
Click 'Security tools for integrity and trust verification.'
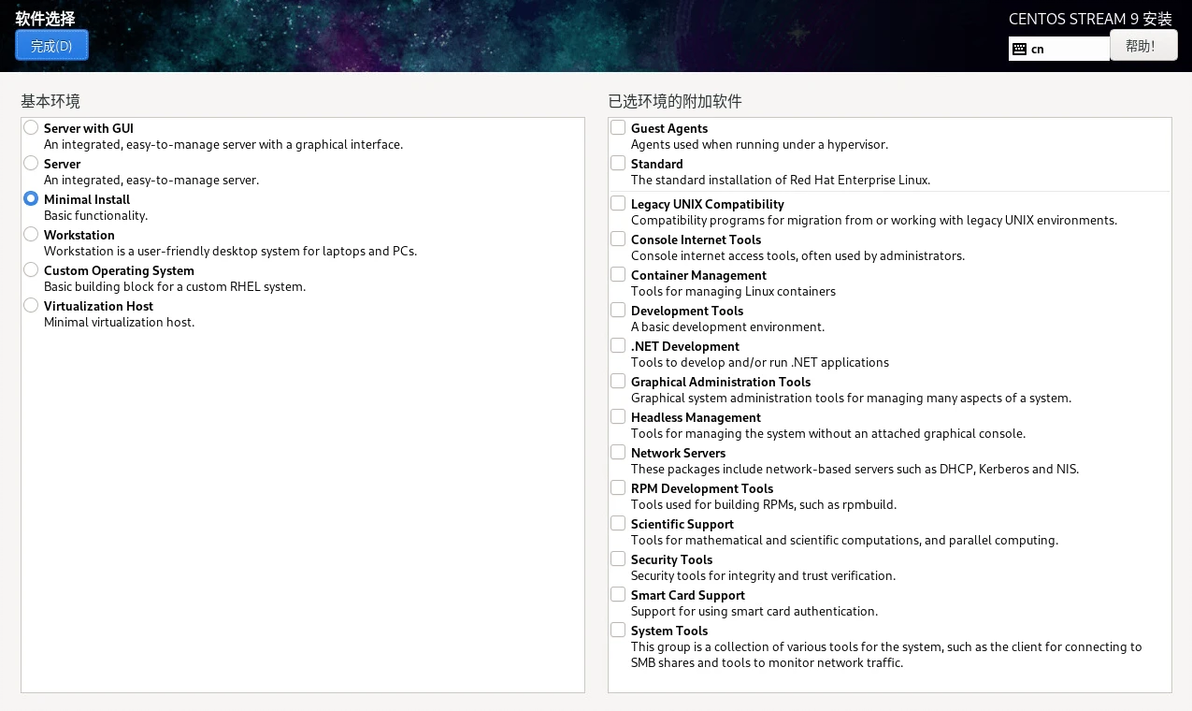click(x=763, y=576)
